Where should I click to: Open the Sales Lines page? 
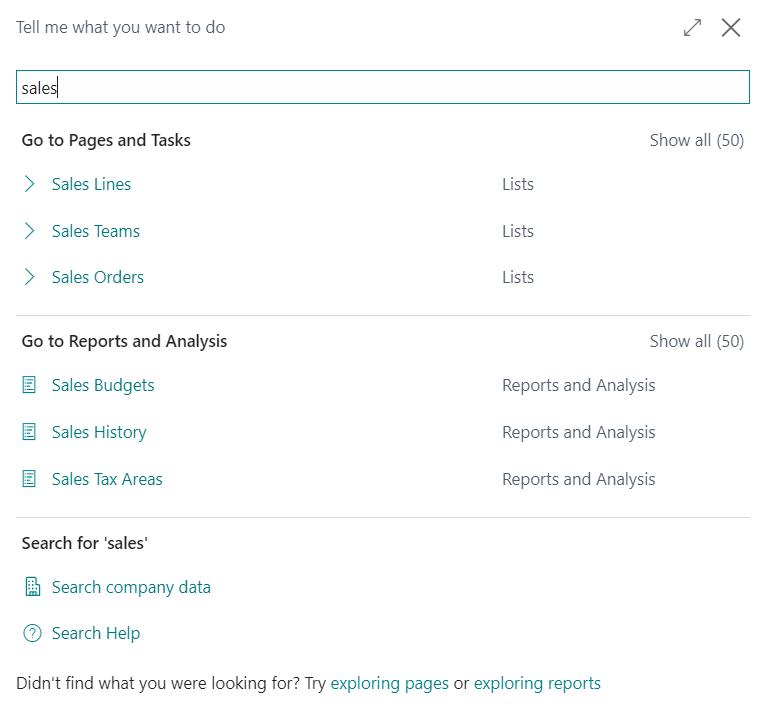(x=91, y=184)
